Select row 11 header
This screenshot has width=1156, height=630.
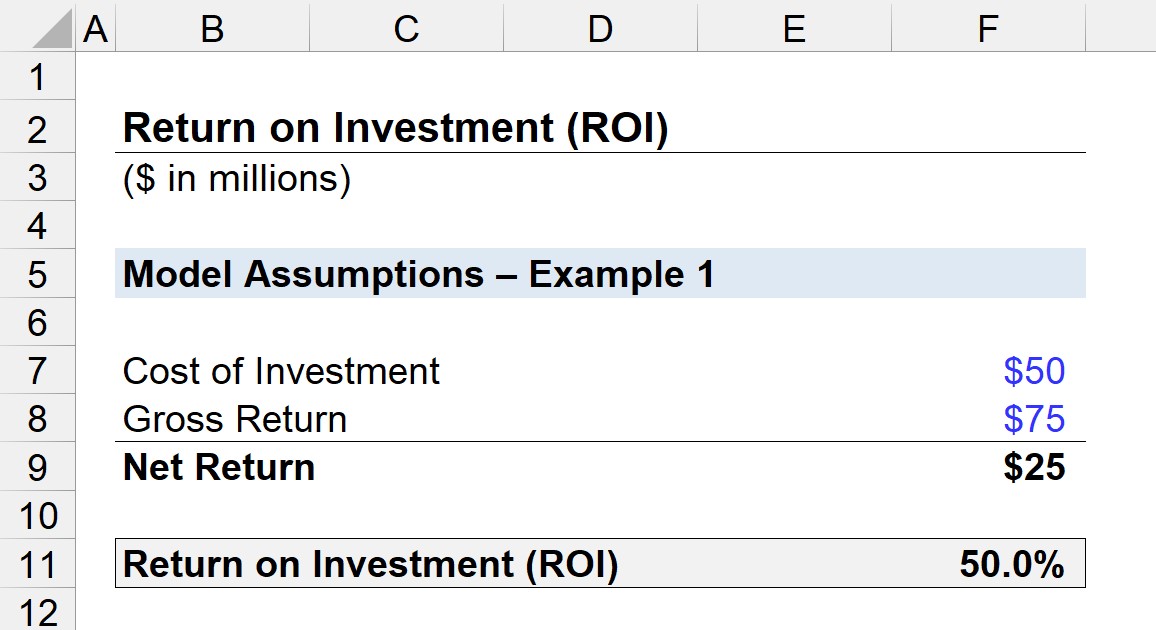click(x=37, y=564)
